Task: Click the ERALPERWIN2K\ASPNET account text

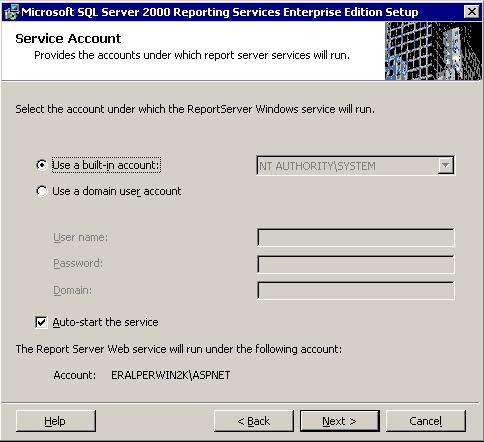Action: (170, 375)
